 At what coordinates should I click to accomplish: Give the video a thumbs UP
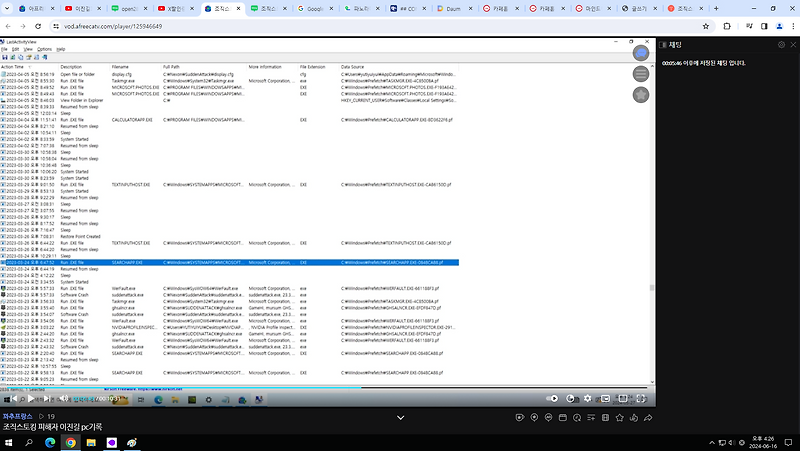(x=634, y=417)
